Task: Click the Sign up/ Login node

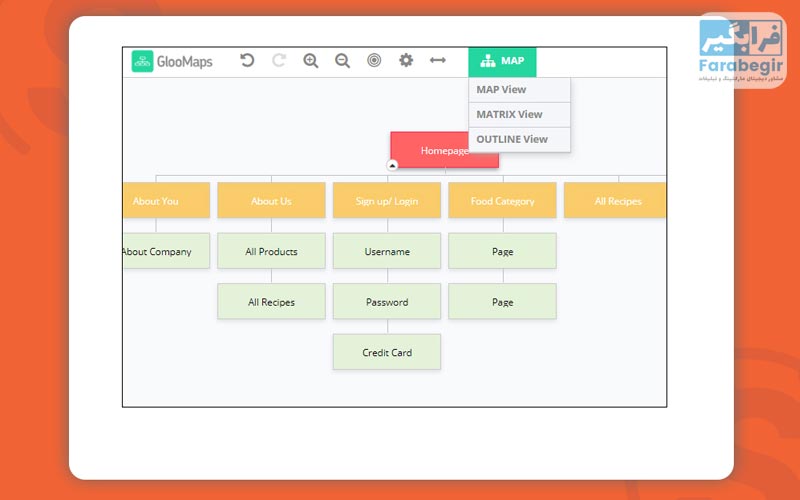Action: pyautogui.click(x=387, y=201)
